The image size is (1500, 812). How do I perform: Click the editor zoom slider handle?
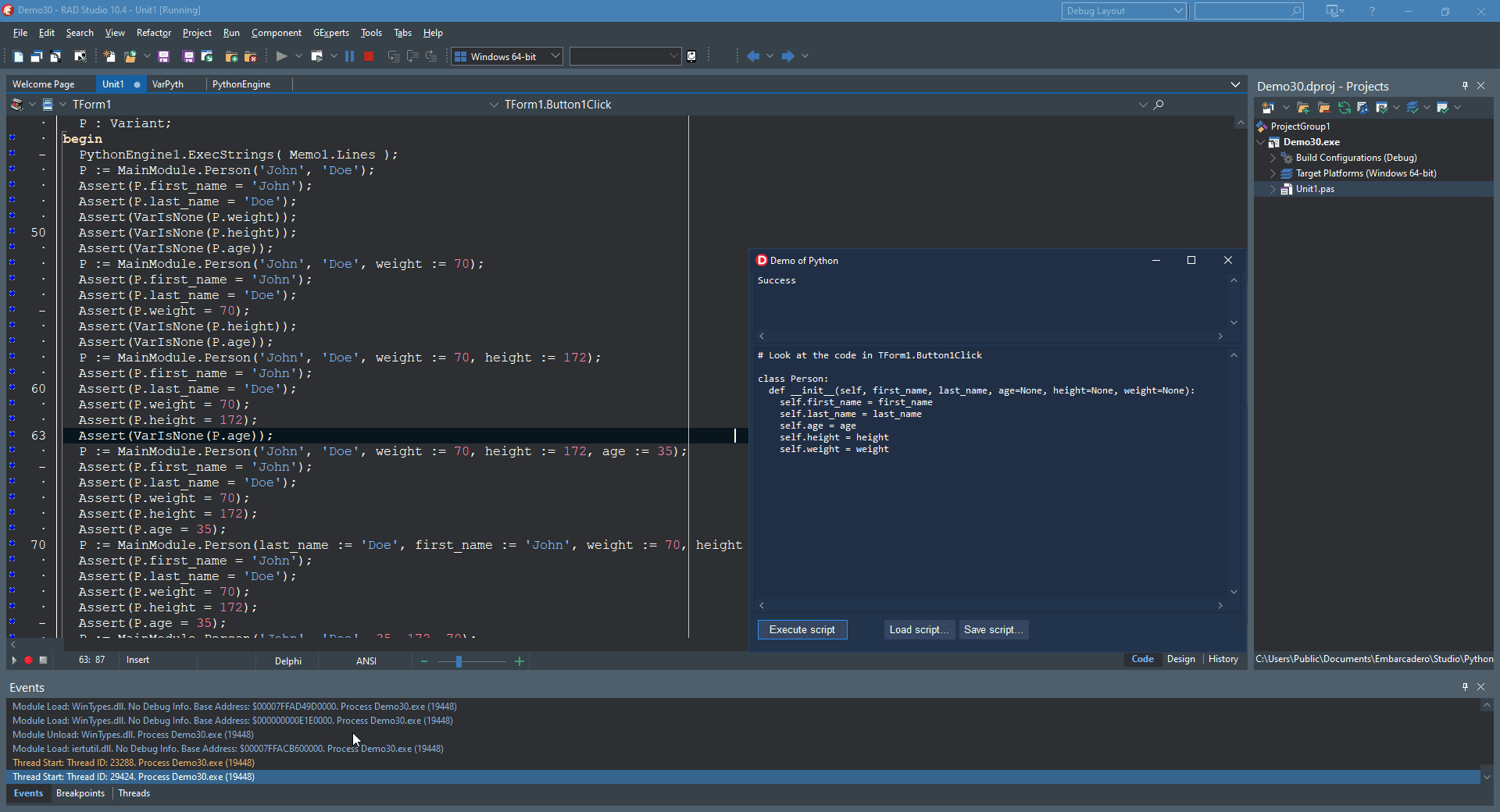pyautogui.click(x=459, y=661)
